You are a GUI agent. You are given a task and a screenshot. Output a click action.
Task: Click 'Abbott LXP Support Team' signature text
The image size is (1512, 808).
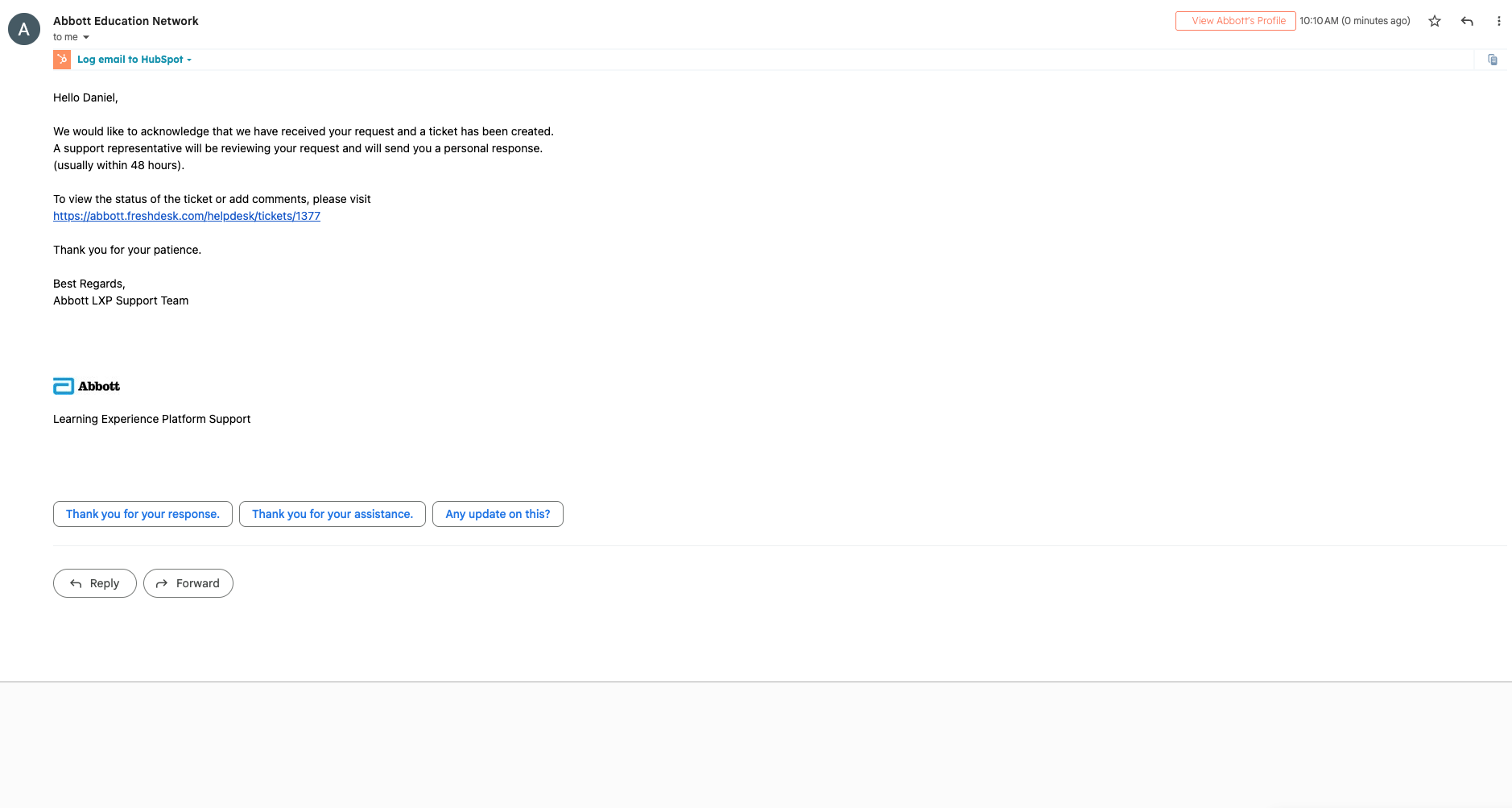(x=121, y=300)
